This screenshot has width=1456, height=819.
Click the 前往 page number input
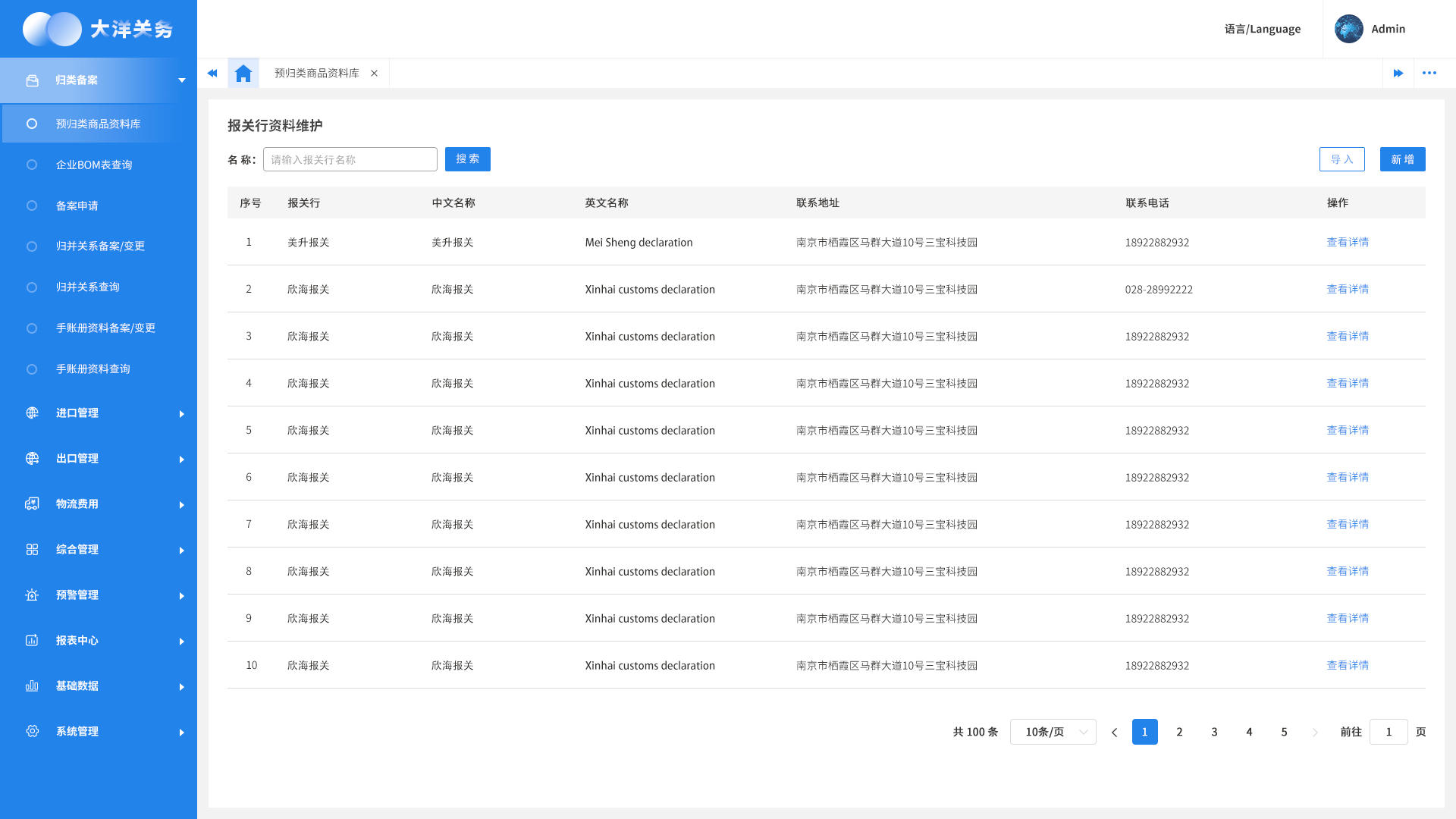click(1389, 732)
